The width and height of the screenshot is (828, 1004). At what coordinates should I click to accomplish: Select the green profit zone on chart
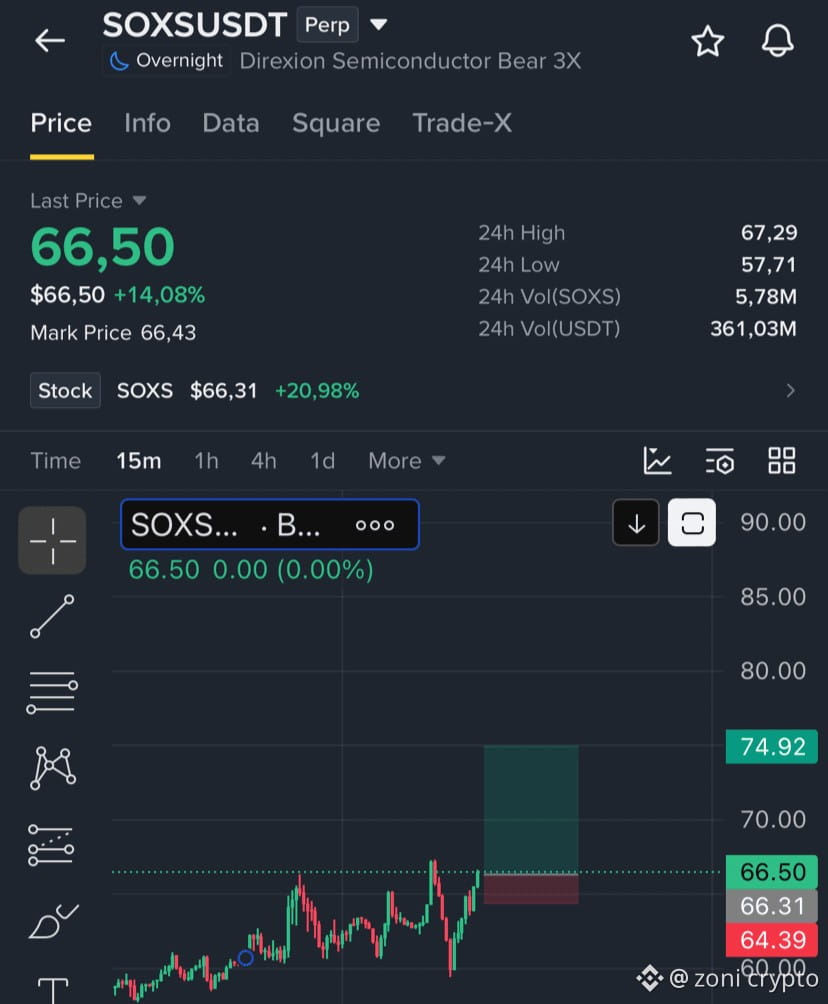tap(531, 809)
